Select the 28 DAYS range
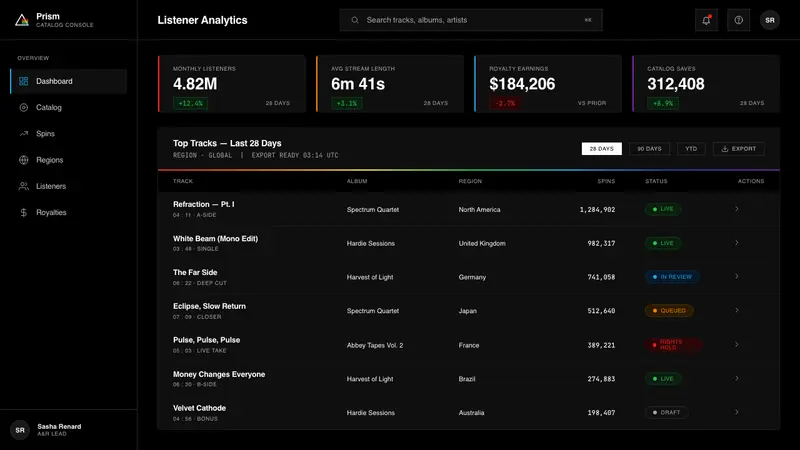This screenshot has height=450, width=800. tap(602, 148)
